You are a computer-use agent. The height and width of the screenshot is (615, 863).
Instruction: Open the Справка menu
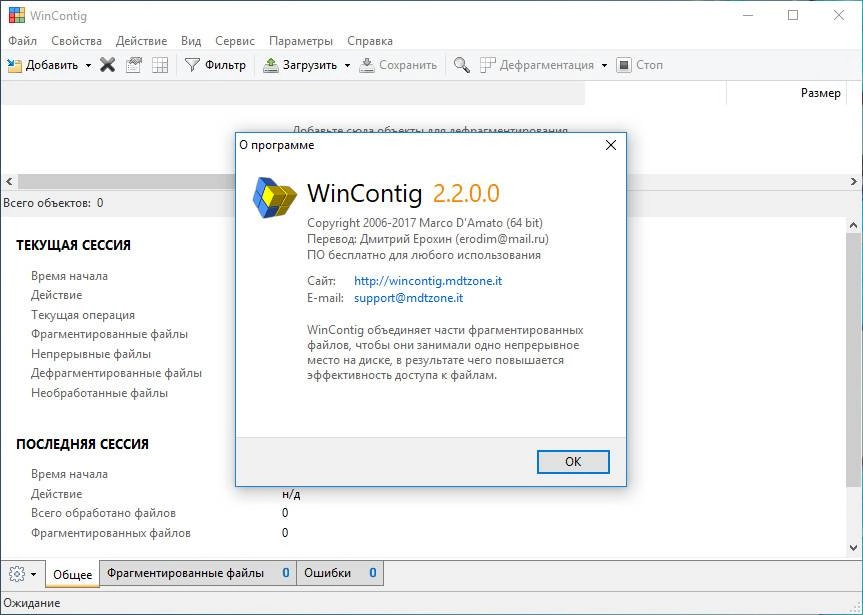370,41
